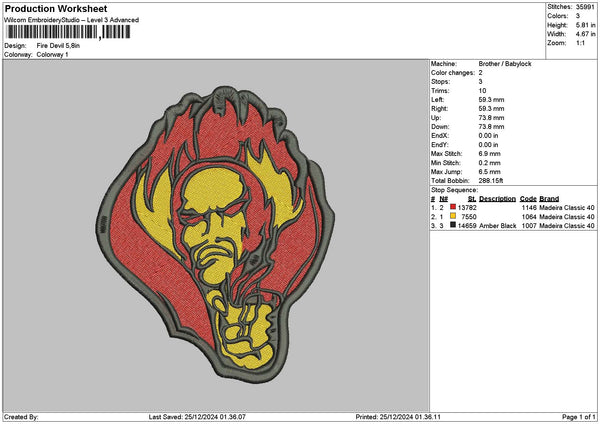Select the red thread color swatch
The height and width of the screenshot is (424, 600).
[453, 207]
